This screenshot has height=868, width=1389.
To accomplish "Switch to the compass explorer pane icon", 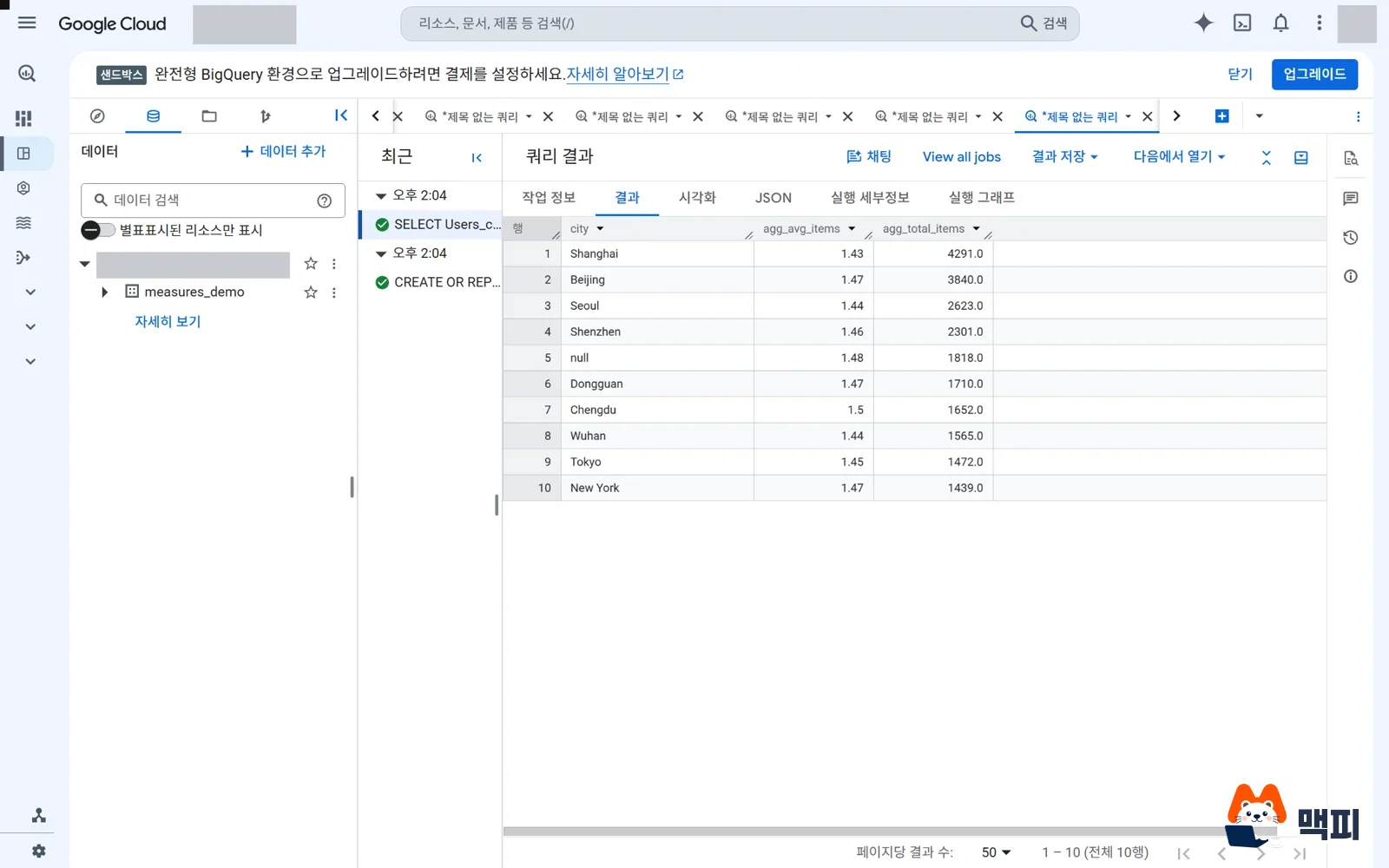I will click(x=97, y=115).
